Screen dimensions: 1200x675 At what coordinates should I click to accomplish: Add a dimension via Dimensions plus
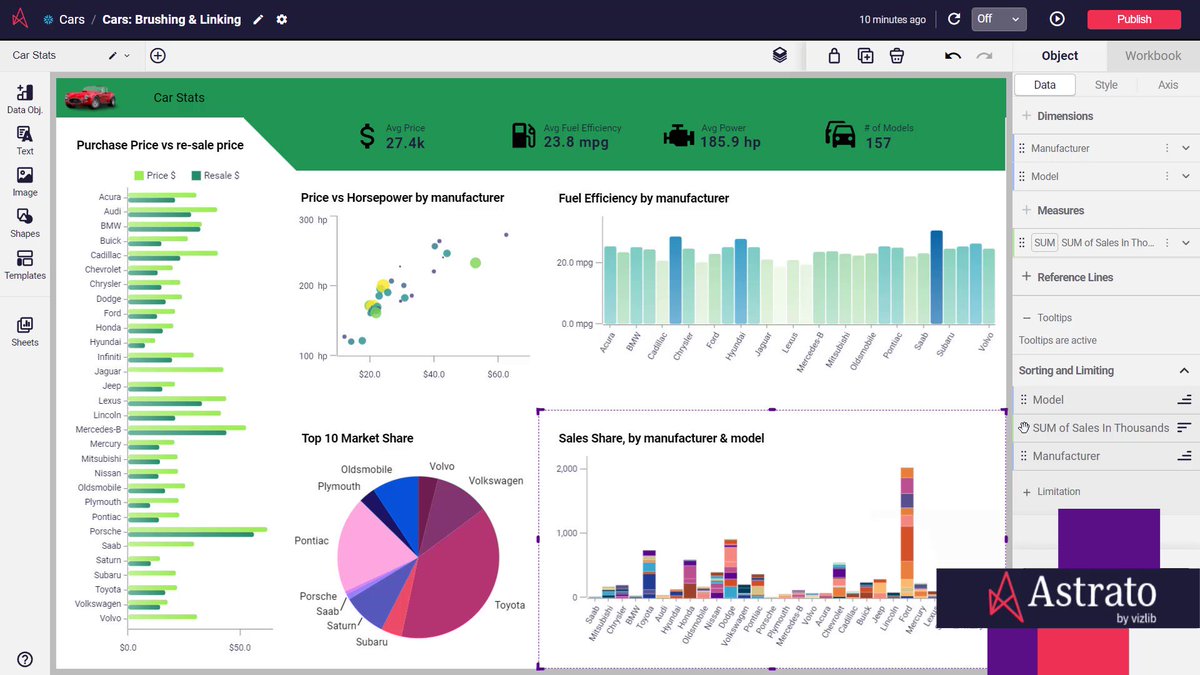click(1026, 116)
